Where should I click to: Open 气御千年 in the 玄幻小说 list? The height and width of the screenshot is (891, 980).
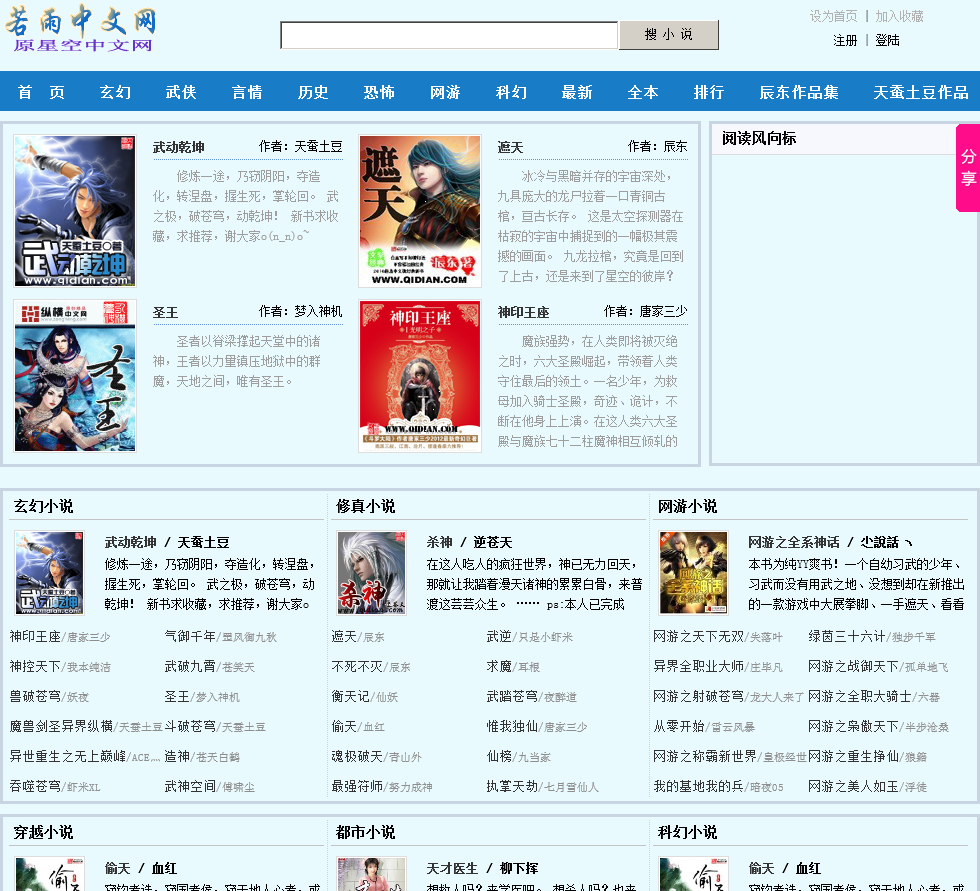point(190,637)
